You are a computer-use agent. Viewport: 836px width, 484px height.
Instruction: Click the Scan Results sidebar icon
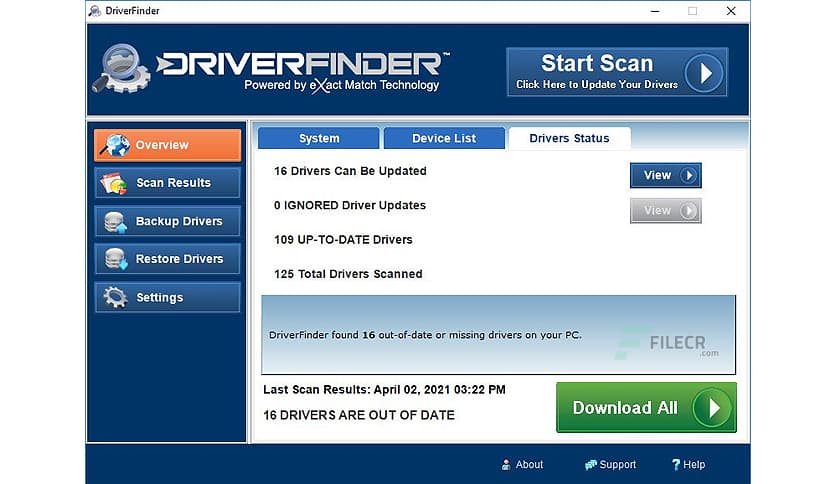coord(114,183)
